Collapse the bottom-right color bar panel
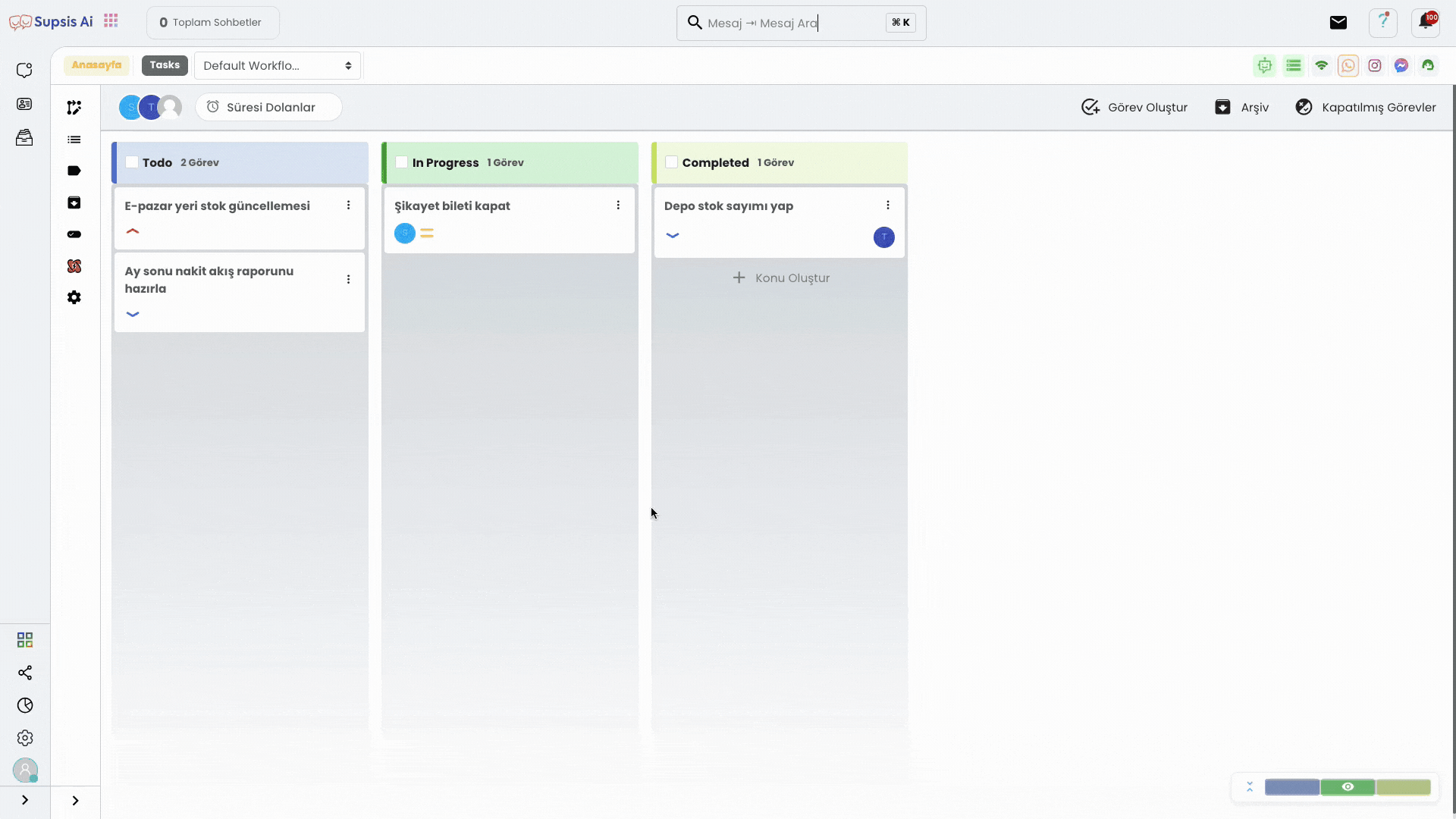 point(1250,787)
